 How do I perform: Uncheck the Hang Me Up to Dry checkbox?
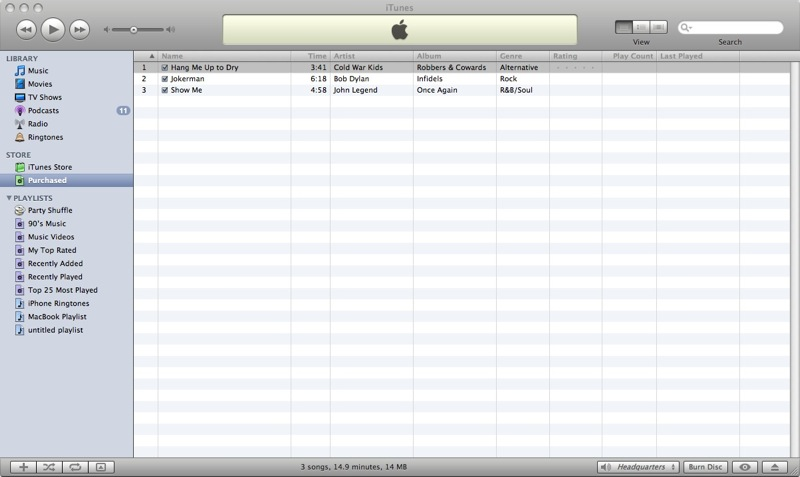[165, 67]
